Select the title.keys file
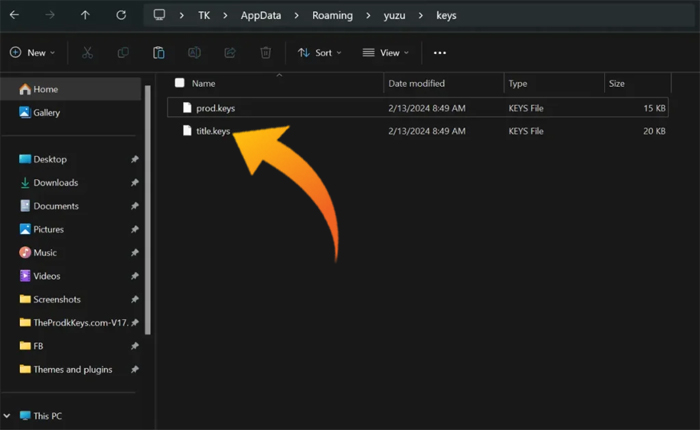The width and height of the screenshot is (700, 430). pyautogui.click(x=214, y=131)
